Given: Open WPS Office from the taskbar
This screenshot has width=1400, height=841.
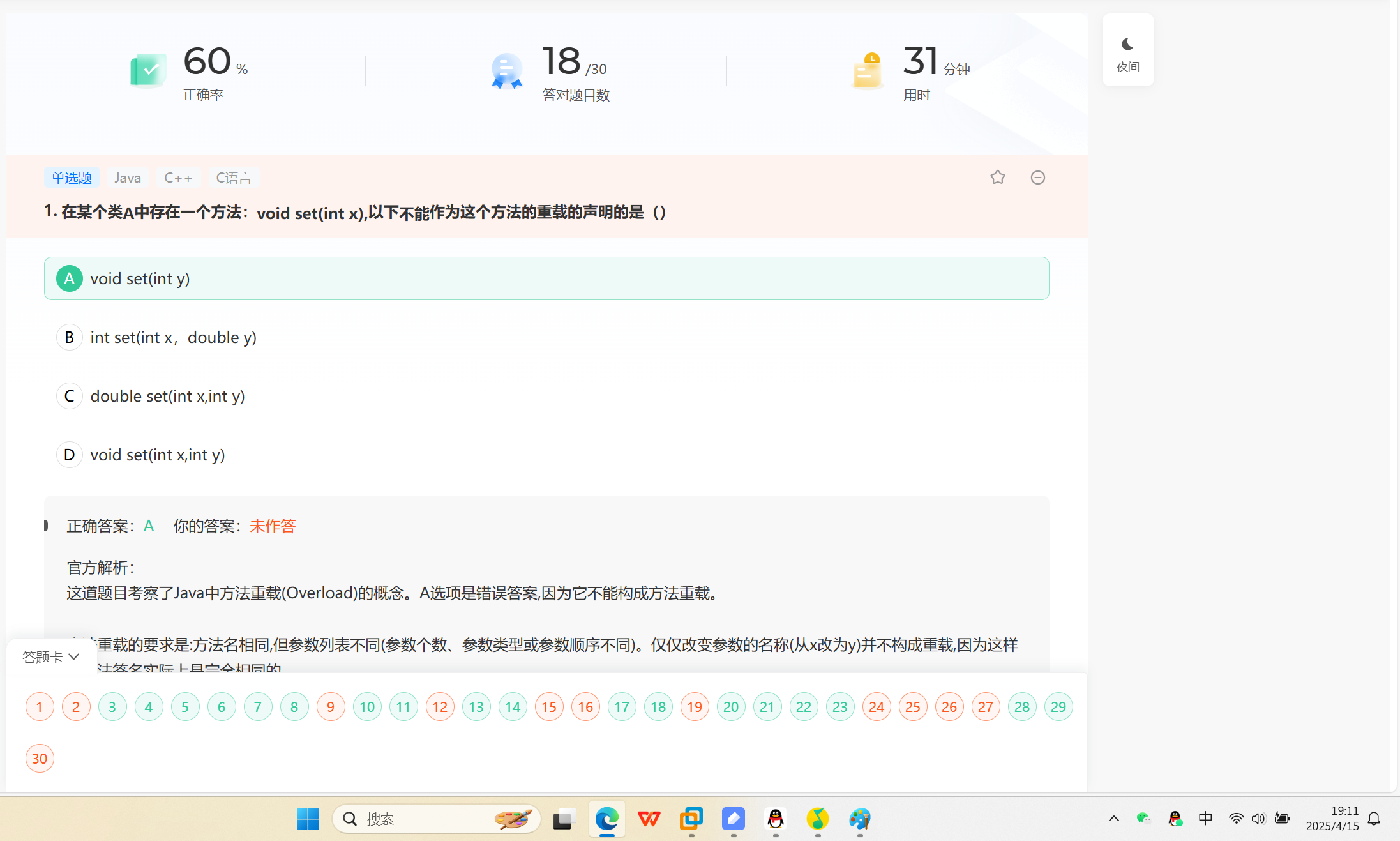Looking at the screenshot, I should click(649, 818).
